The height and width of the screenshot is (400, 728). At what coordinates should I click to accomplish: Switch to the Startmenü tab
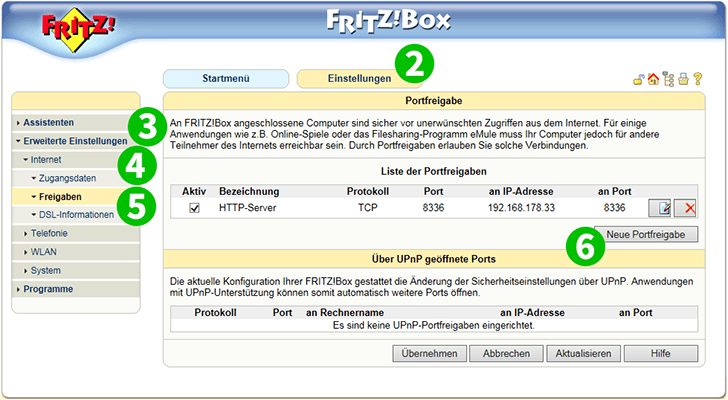tap(226, 79)
